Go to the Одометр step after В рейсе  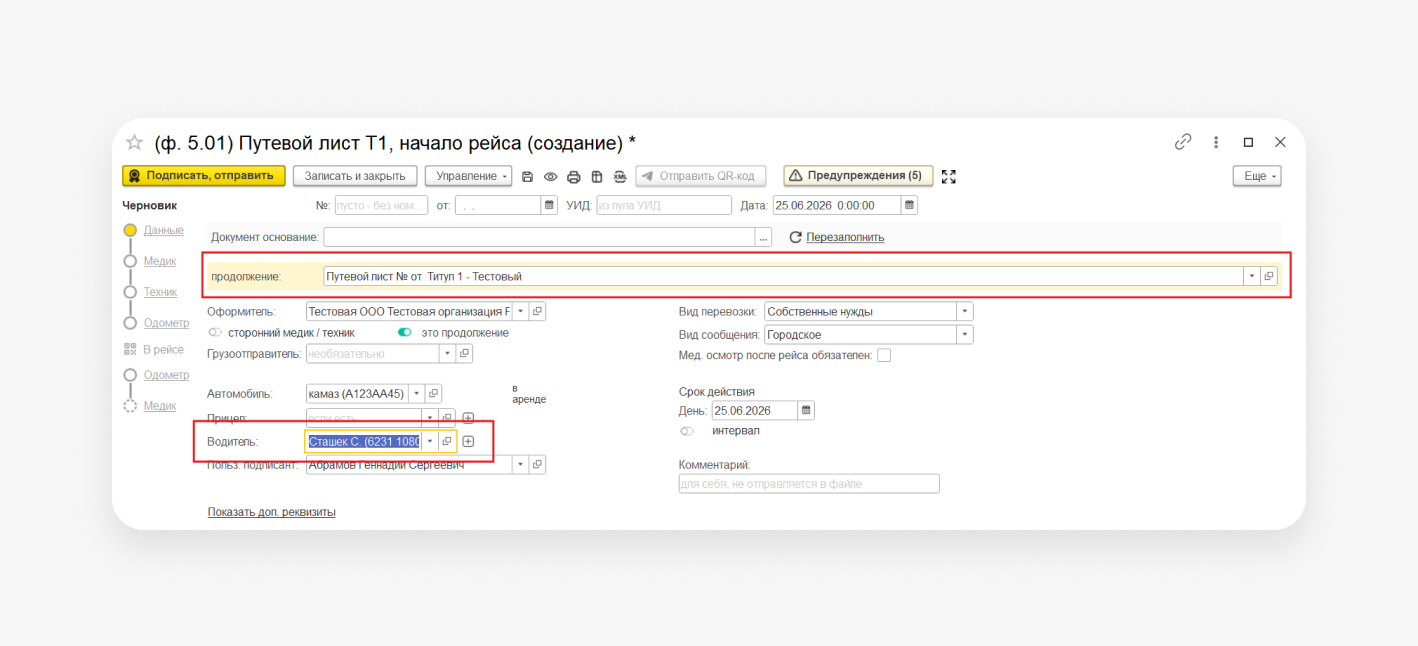[x=166, y=375]
